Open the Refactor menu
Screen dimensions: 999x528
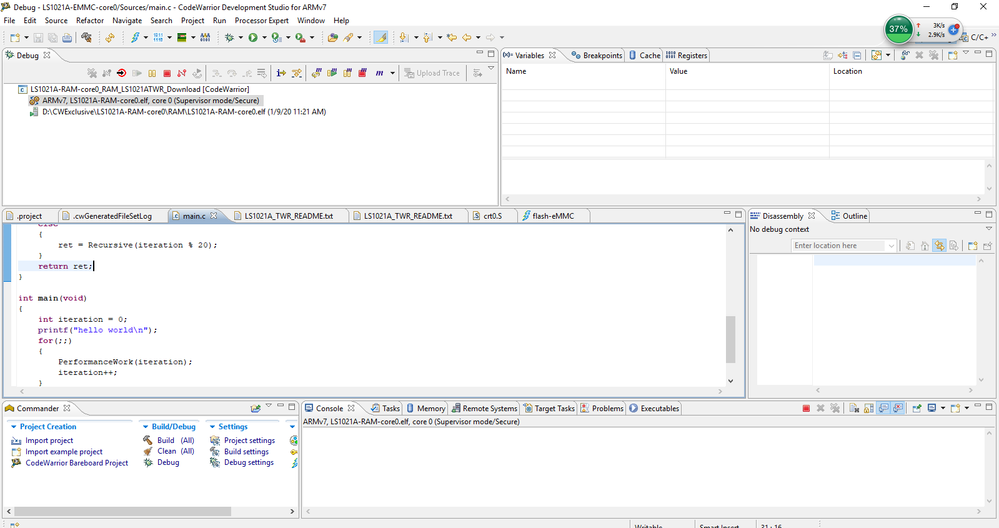90,20
